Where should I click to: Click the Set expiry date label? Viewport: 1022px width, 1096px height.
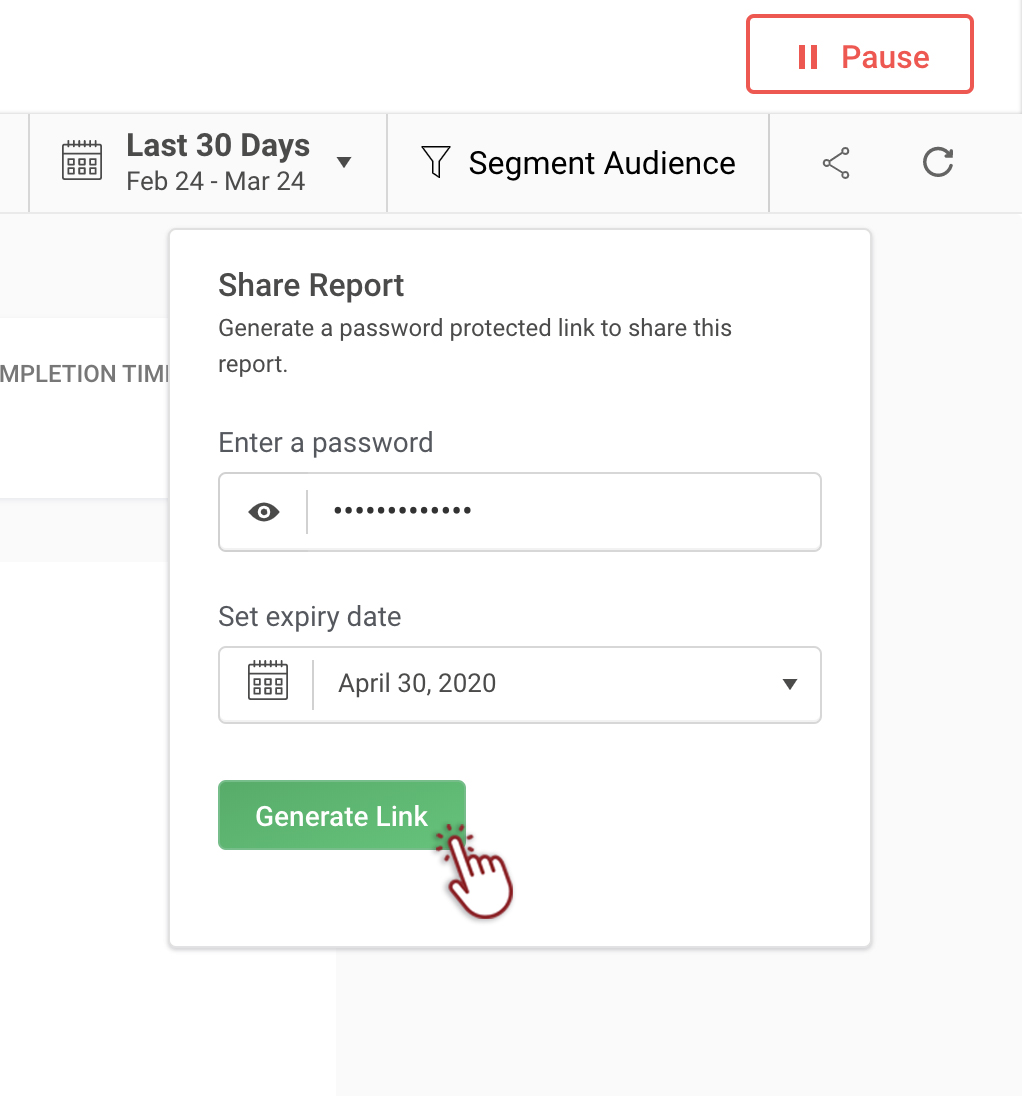(309, 616)
